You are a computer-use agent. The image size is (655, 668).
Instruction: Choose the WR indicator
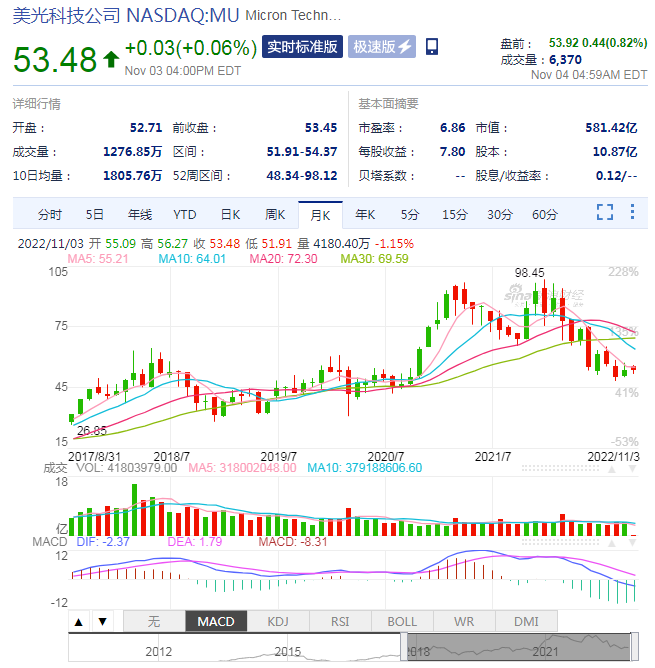point(464,622)
